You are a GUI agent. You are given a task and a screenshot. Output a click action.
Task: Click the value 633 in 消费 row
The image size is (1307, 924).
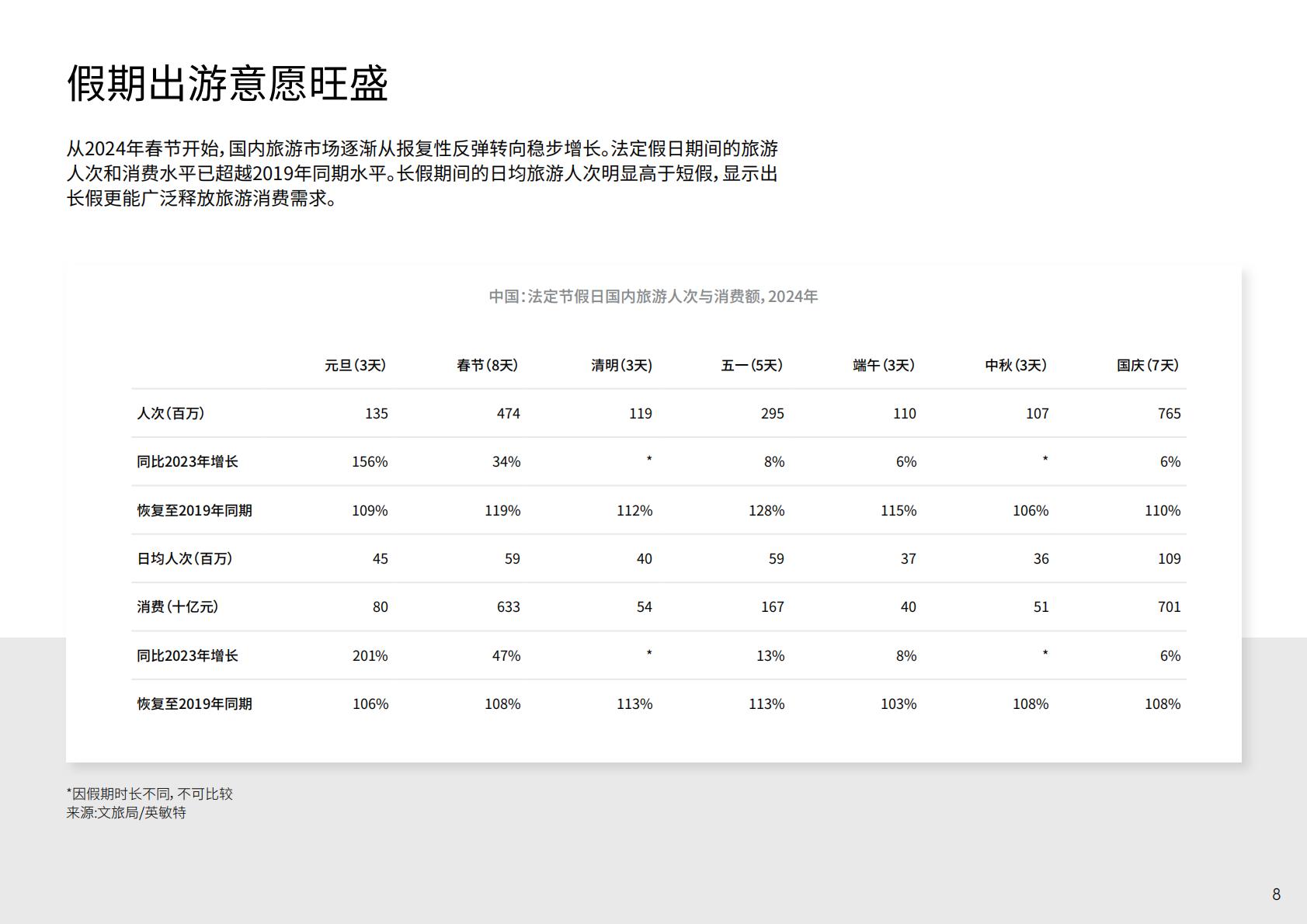(509, 607)
